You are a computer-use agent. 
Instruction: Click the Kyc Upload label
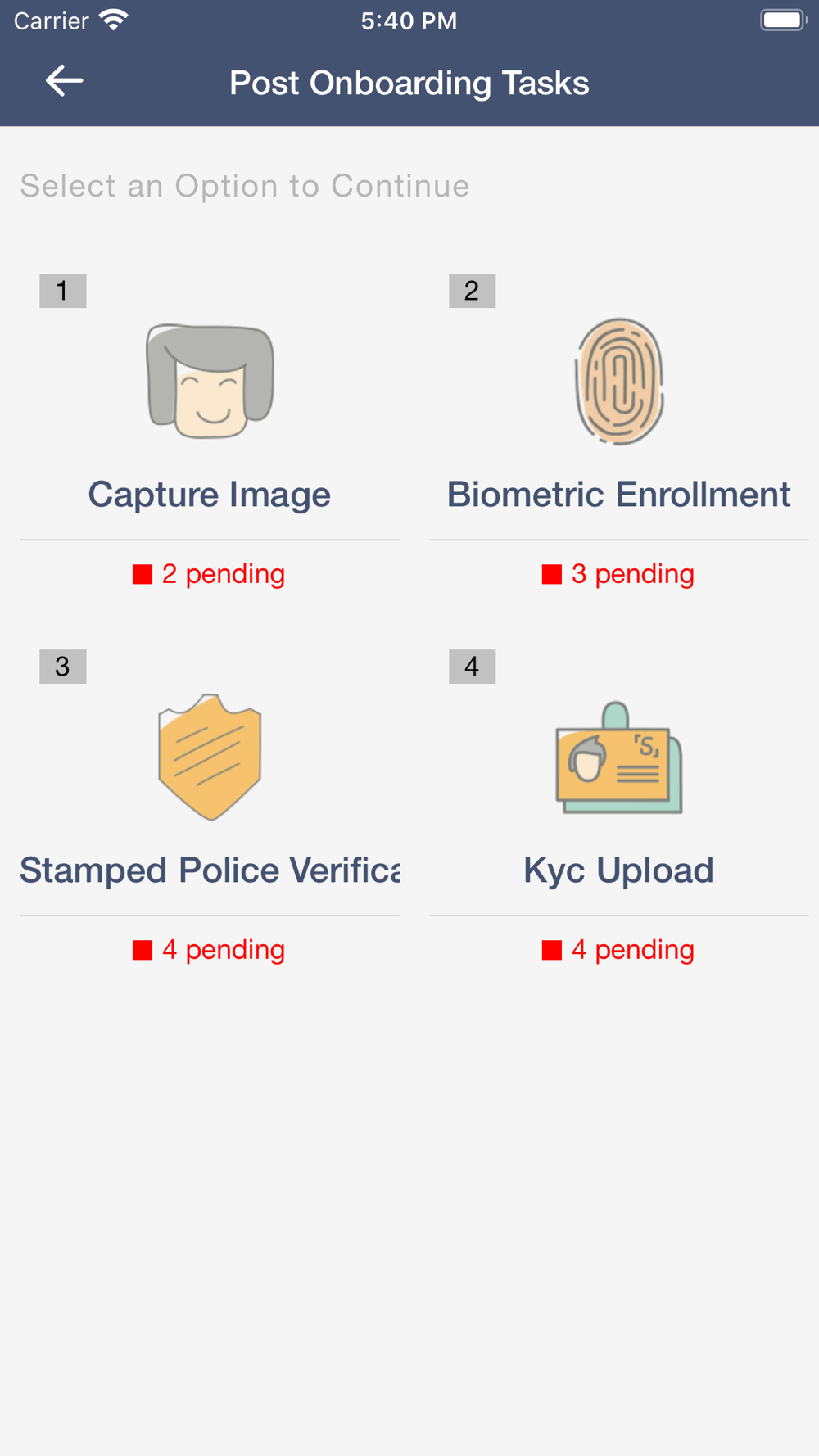(x=619, y=870)
